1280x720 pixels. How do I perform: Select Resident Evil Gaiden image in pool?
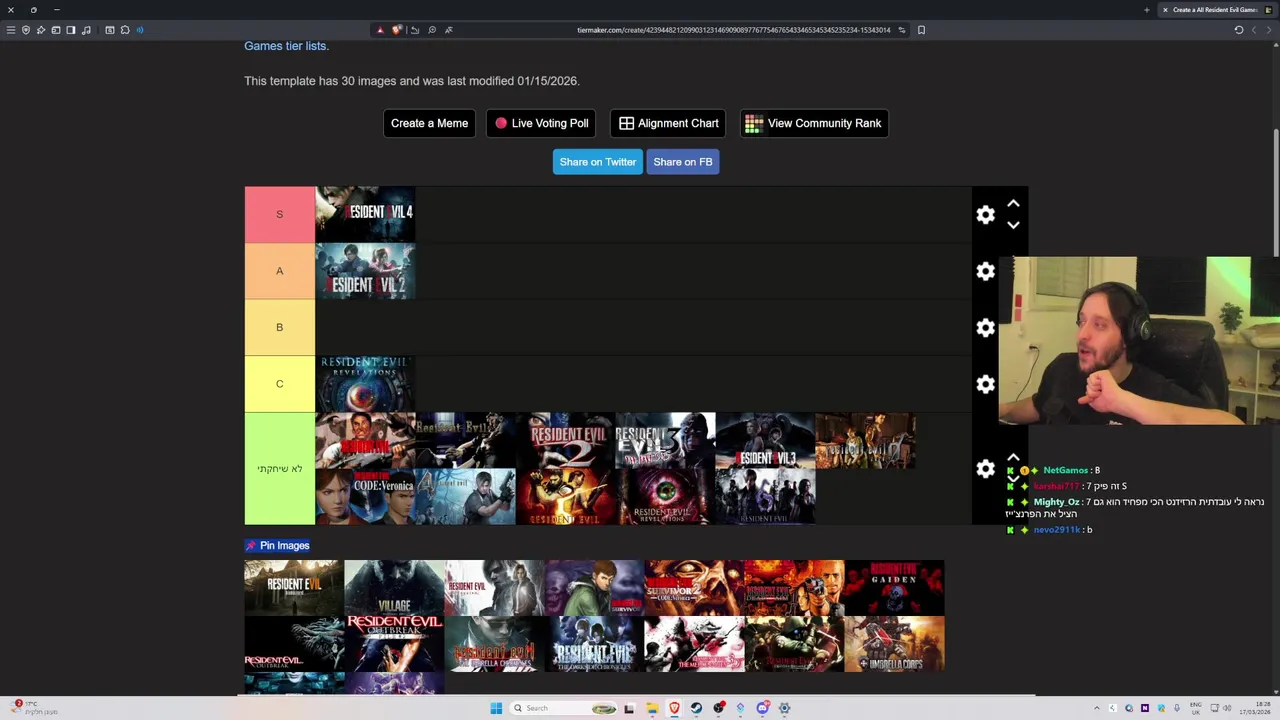click(x=894, y=588)
